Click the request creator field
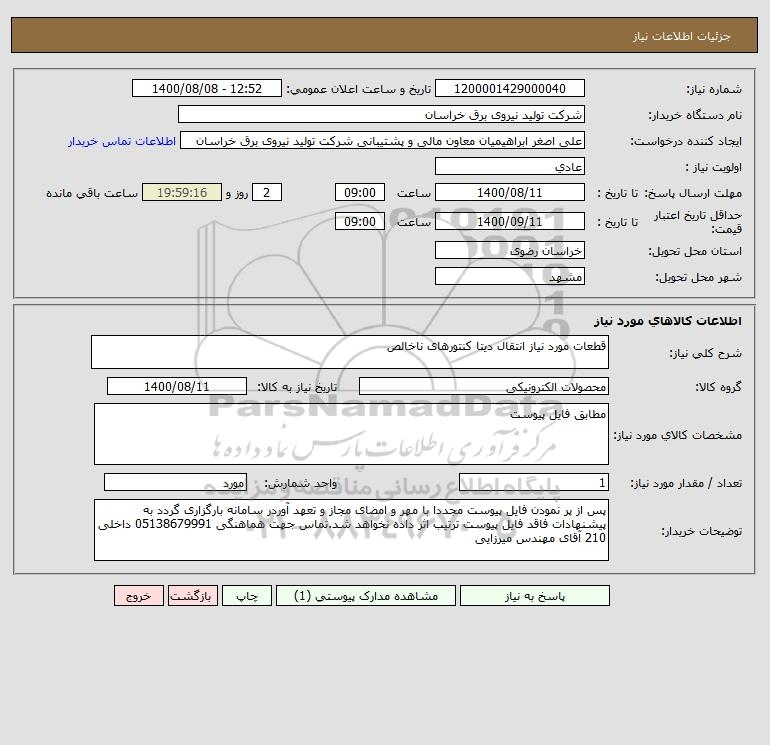This screenshot has height=745, width=770. tap(383, 140)
